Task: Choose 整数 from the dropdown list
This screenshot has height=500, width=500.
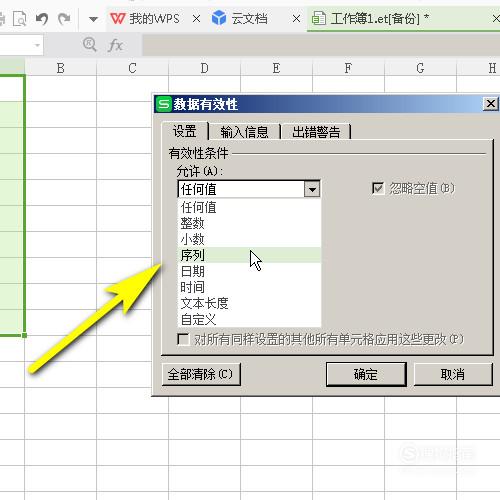Action: (249, 223)
